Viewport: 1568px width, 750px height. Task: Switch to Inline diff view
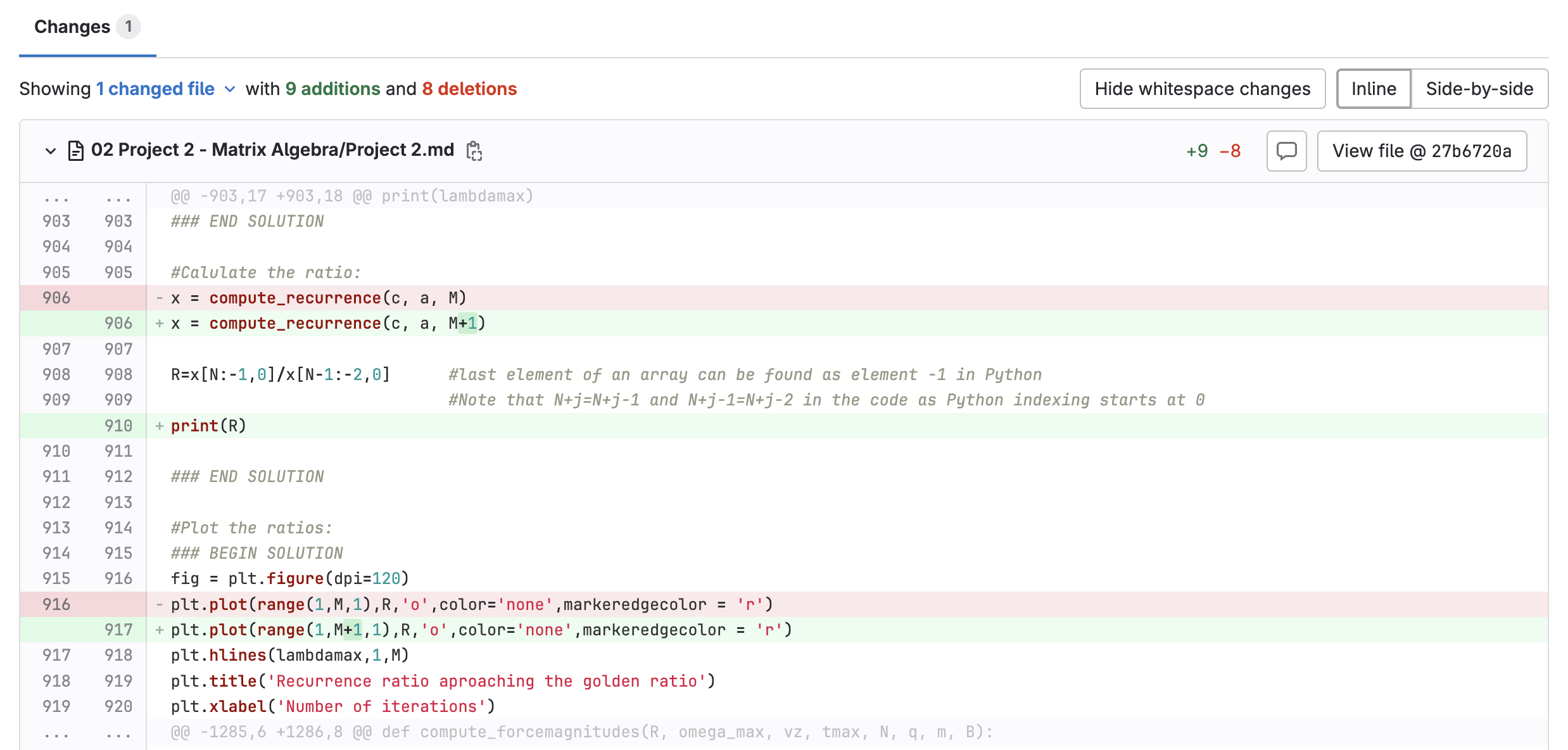[x=1373, y=89]
